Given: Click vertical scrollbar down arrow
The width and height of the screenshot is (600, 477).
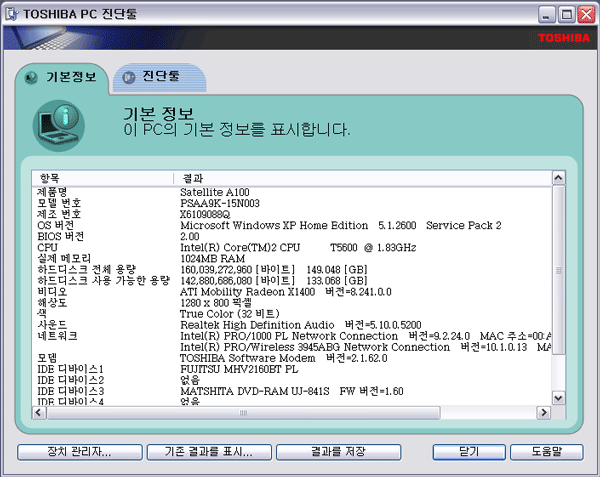Looking at the screenshot, I should (559, 399).
